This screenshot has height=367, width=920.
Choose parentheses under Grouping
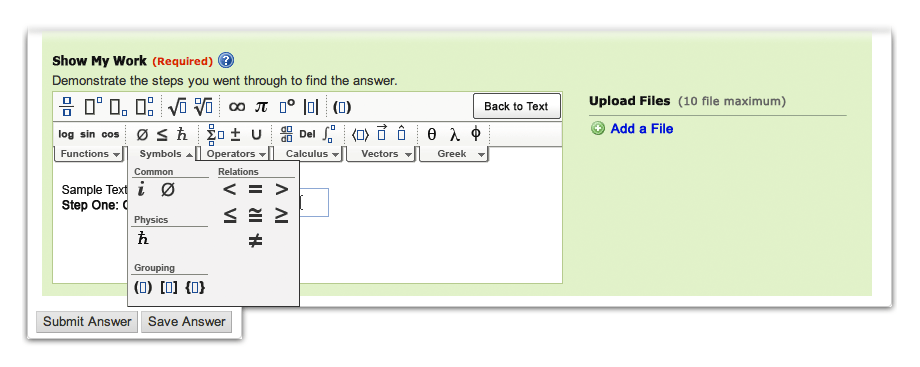(x=143, y=288)
